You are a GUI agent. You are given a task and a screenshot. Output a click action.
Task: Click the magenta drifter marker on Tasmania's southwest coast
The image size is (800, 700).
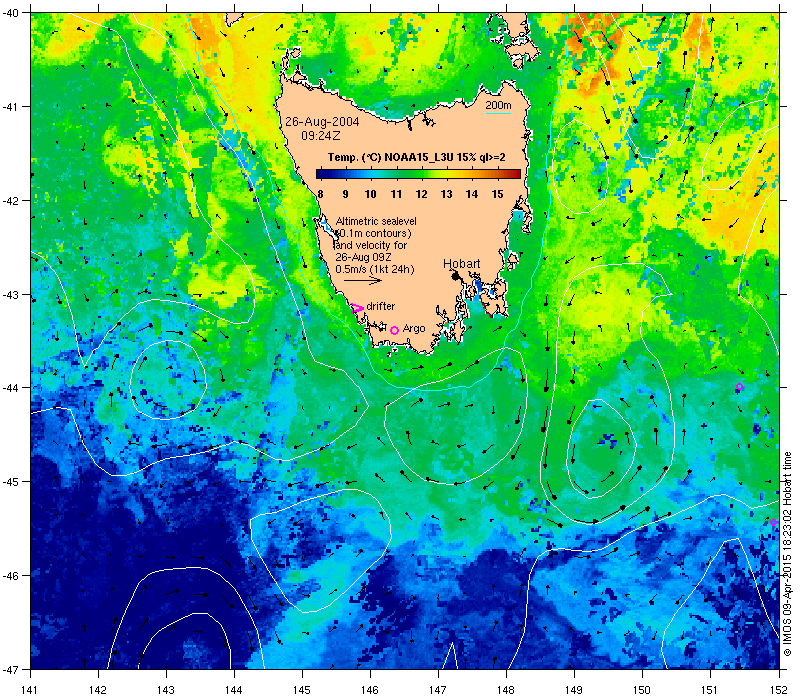tap(357, 308)
